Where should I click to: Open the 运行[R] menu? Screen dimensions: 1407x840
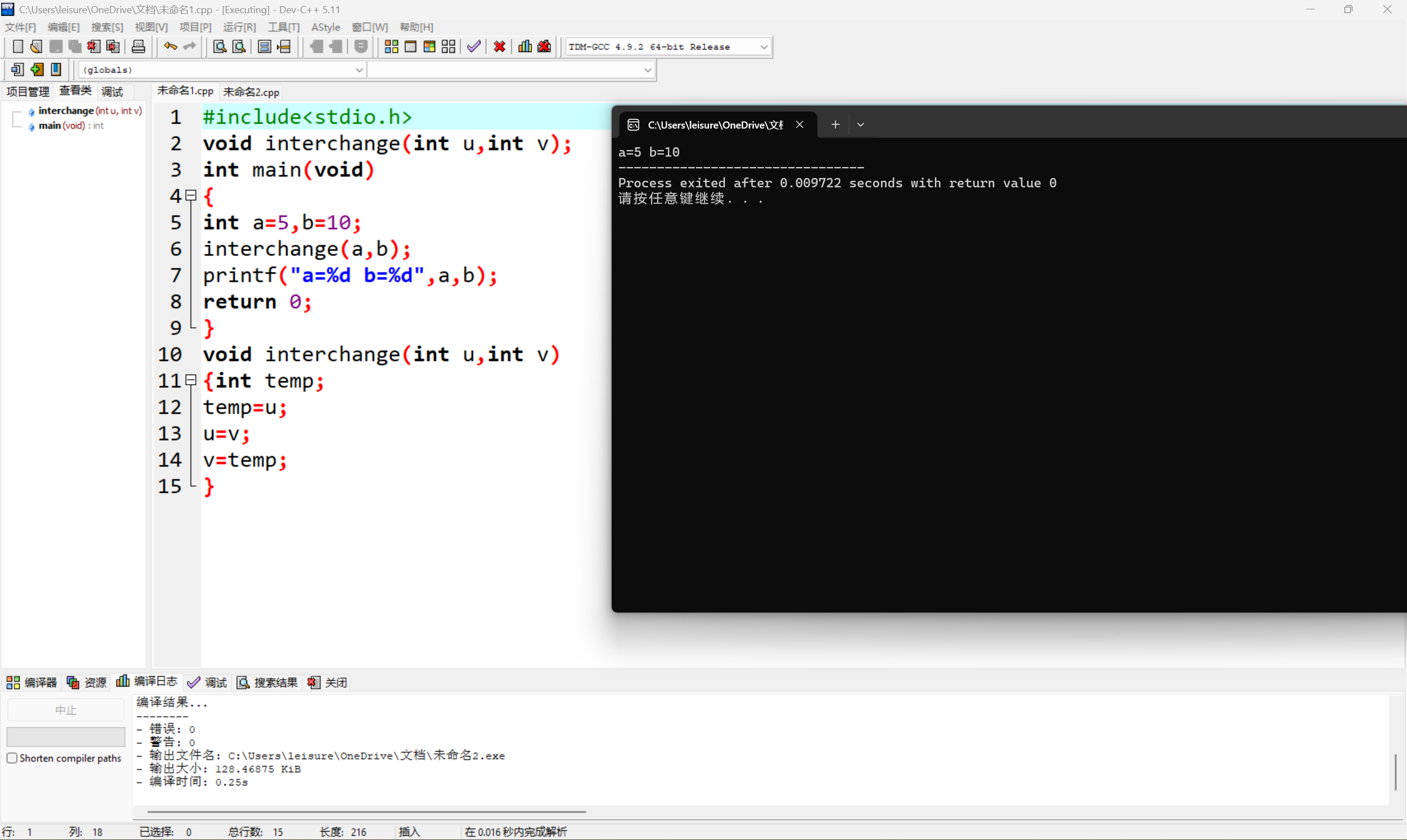239,26
